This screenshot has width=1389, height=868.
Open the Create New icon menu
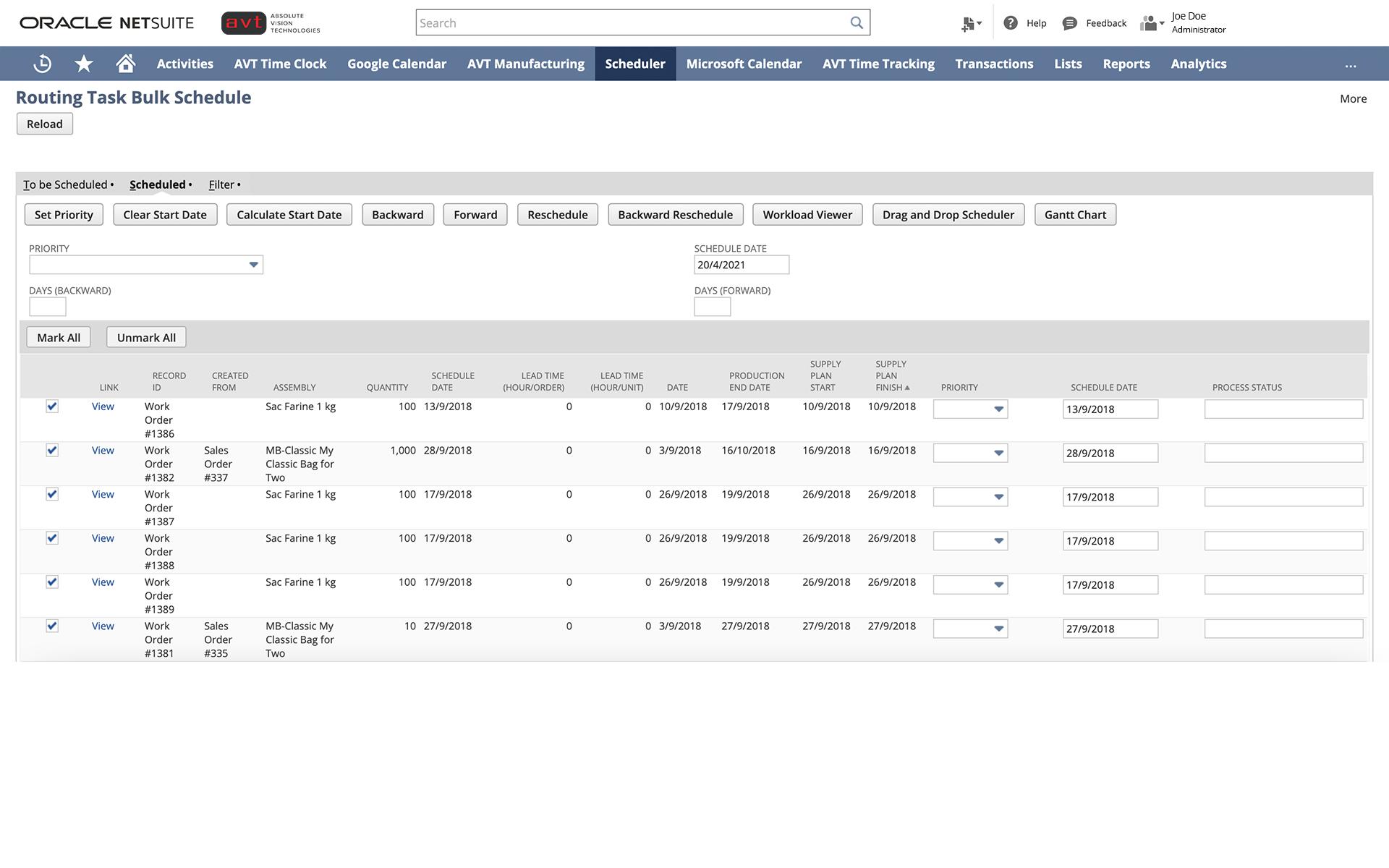click(x=970, y=23)
